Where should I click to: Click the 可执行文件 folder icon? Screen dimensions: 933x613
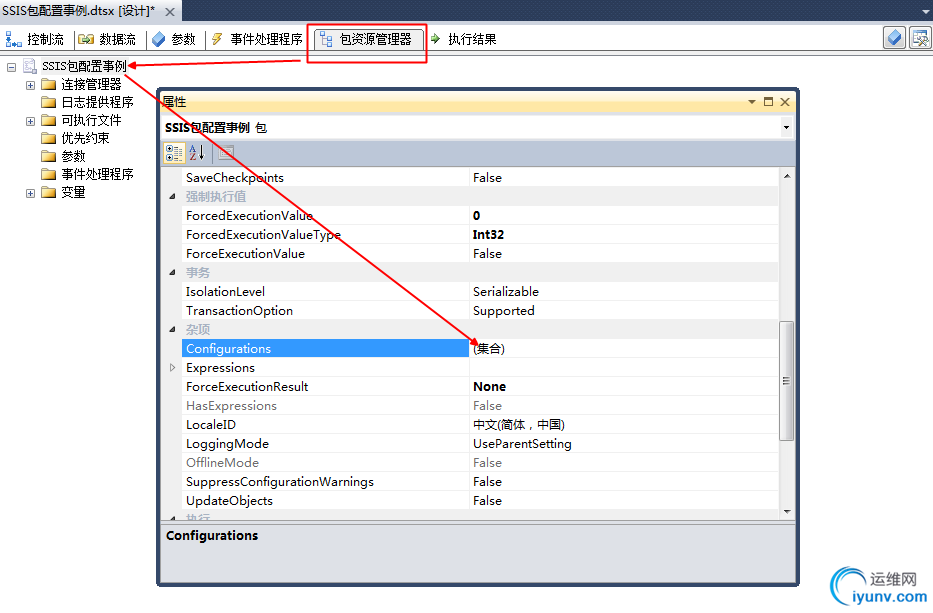pos(48,121)
